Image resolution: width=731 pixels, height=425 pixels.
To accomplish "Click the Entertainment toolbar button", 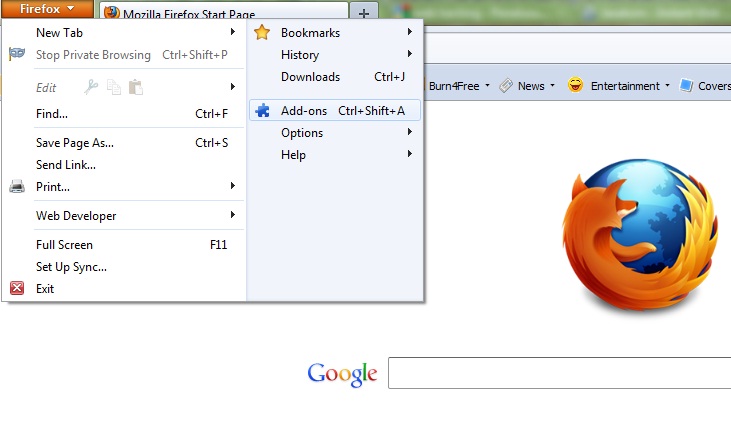I will [x=619, y=86].
